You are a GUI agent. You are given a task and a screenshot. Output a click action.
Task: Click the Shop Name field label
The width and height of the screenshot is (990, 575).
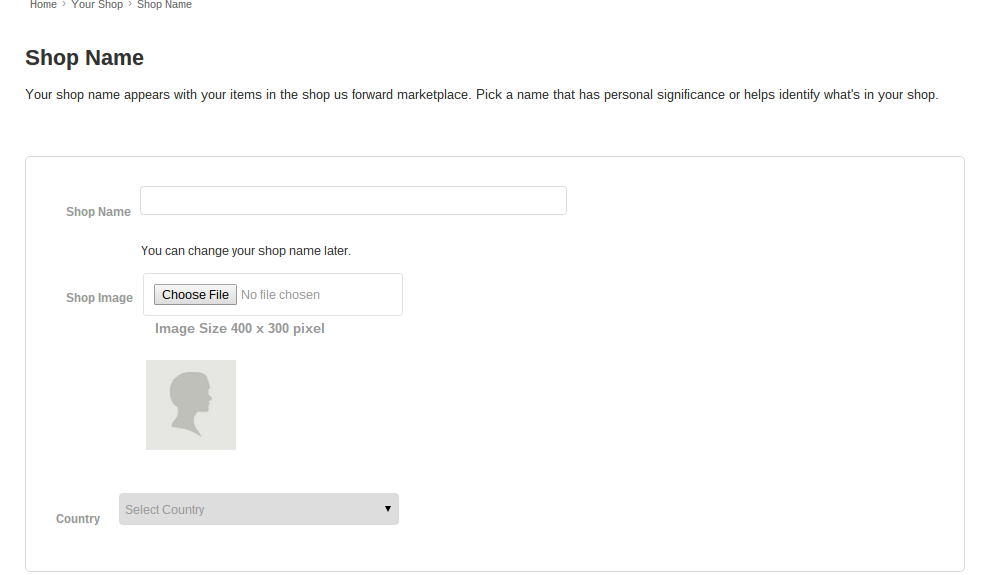[98, 212]
